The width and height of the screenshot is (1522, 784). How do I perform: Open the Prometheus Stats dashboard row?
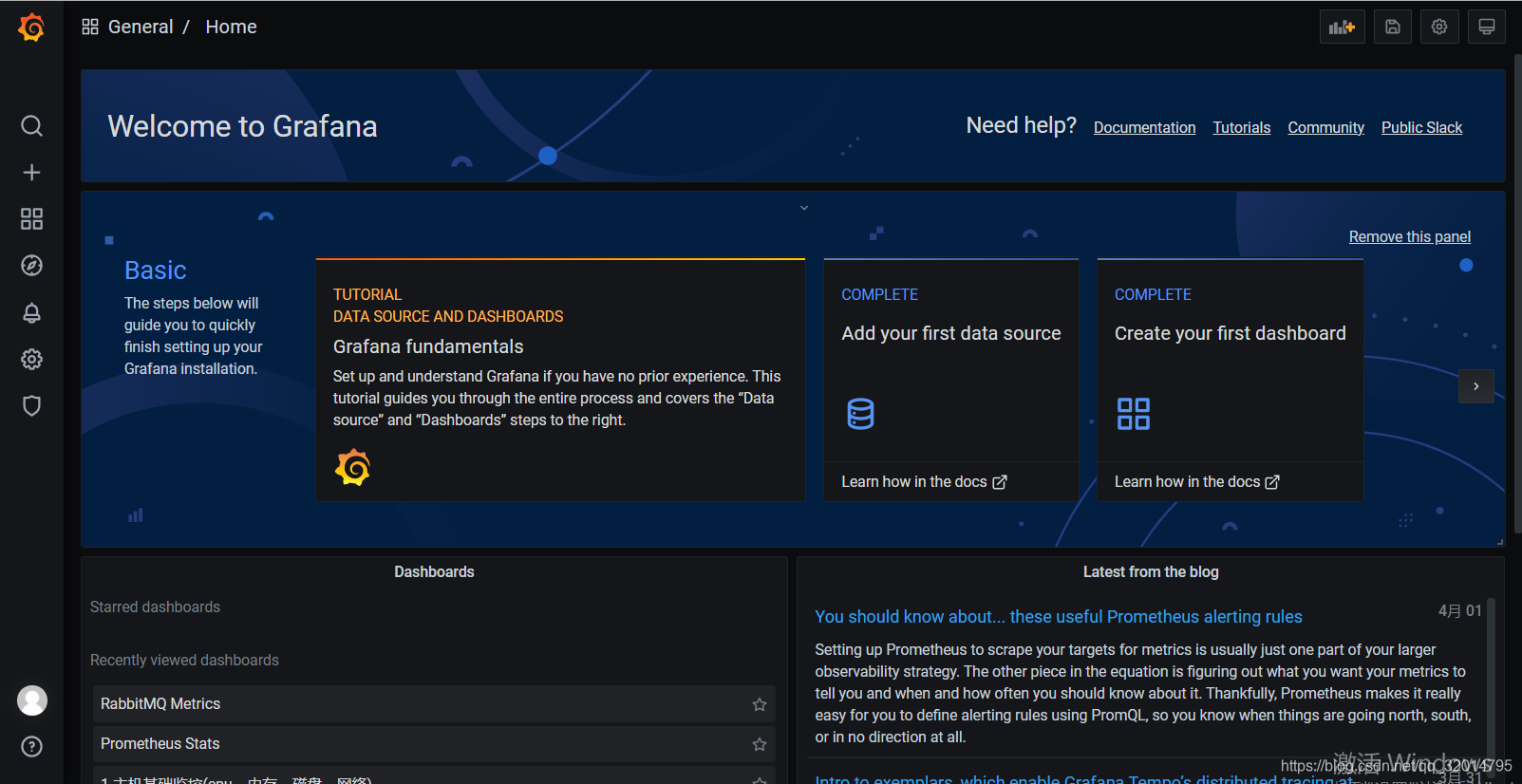434,744
